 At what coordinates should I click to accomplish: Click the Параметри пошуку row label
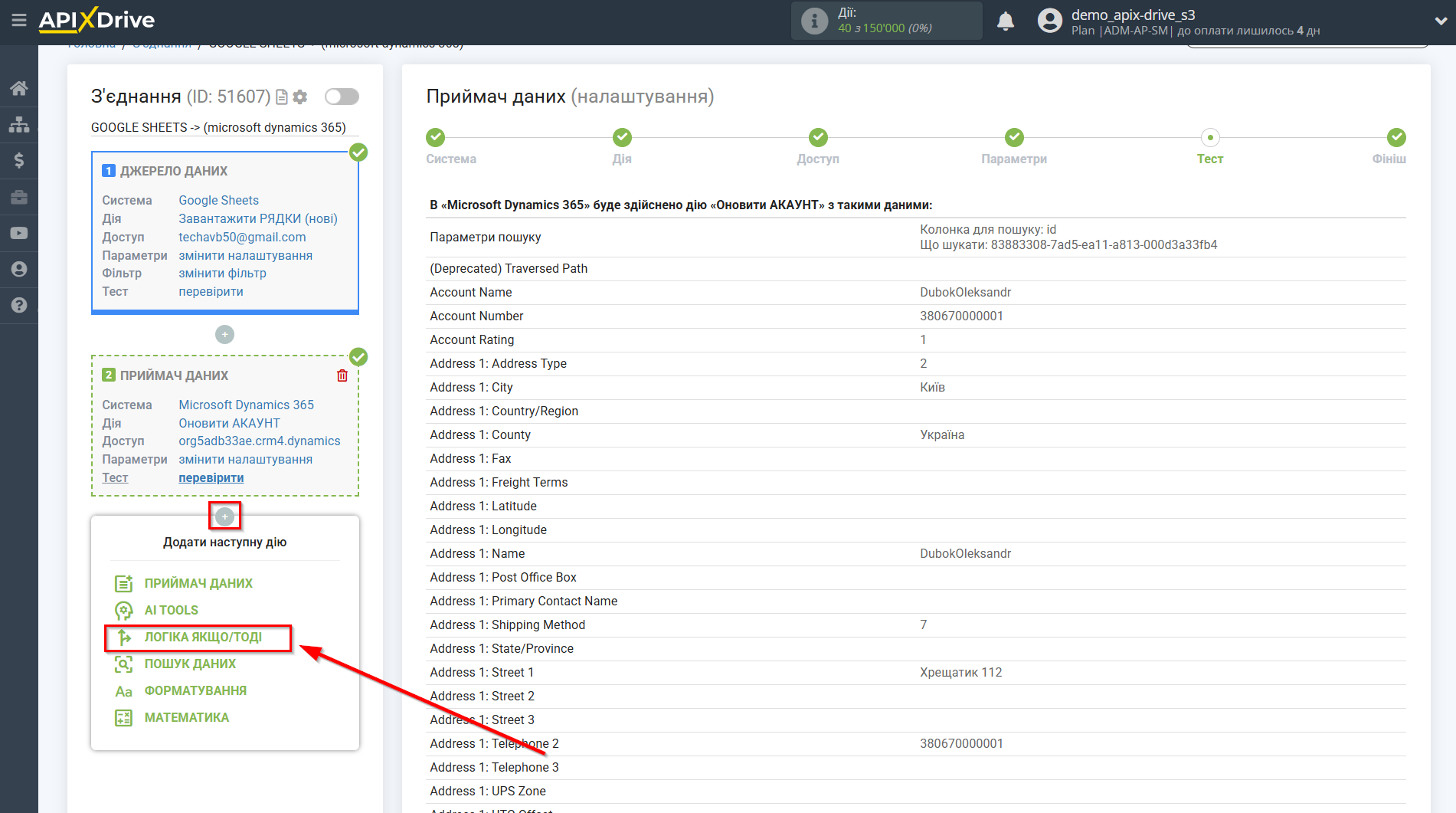pyautogui.click(x=485, y=237)
